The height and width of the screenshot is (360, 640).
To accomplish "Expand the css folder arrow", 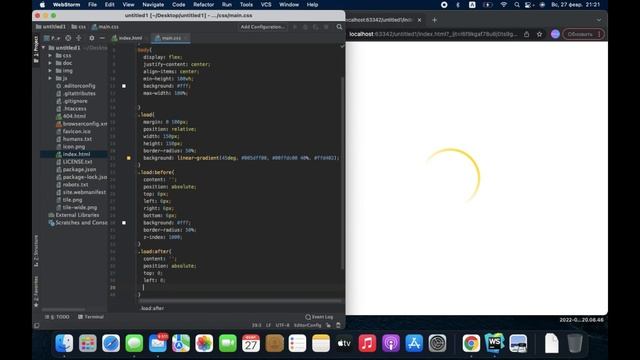I will point(50,56).
